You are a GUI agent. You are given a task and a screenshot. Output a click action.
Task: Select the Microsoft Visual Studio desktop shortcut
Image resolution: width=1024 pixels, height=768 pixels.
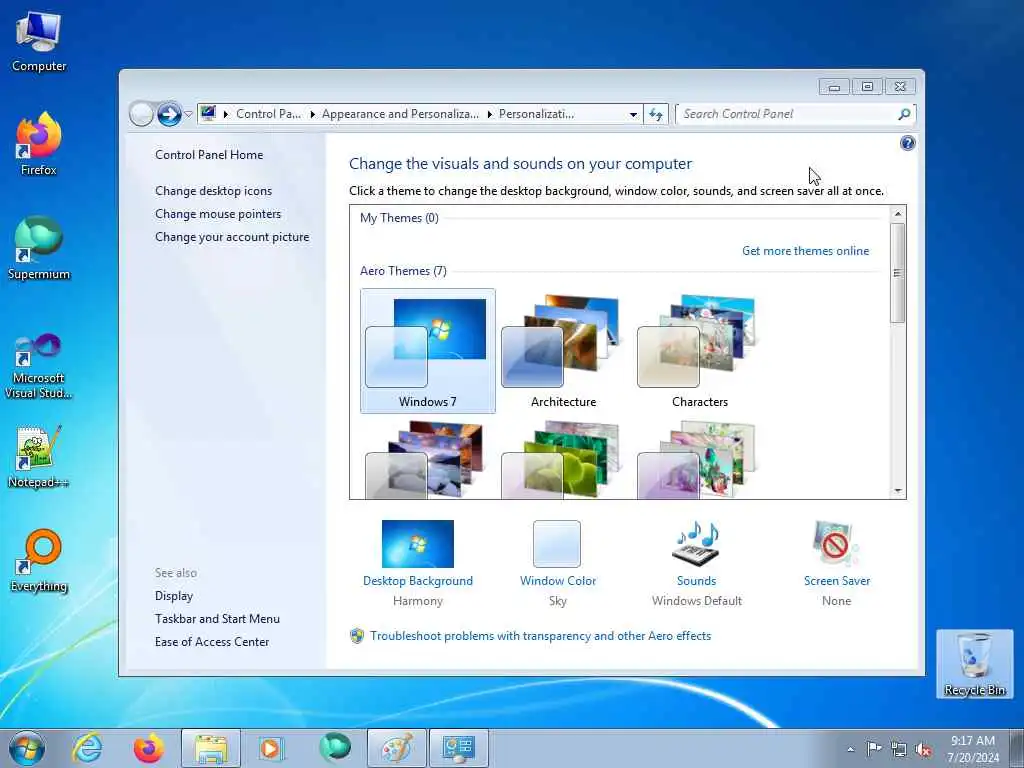pyautogui.click(x=39, y=366)
